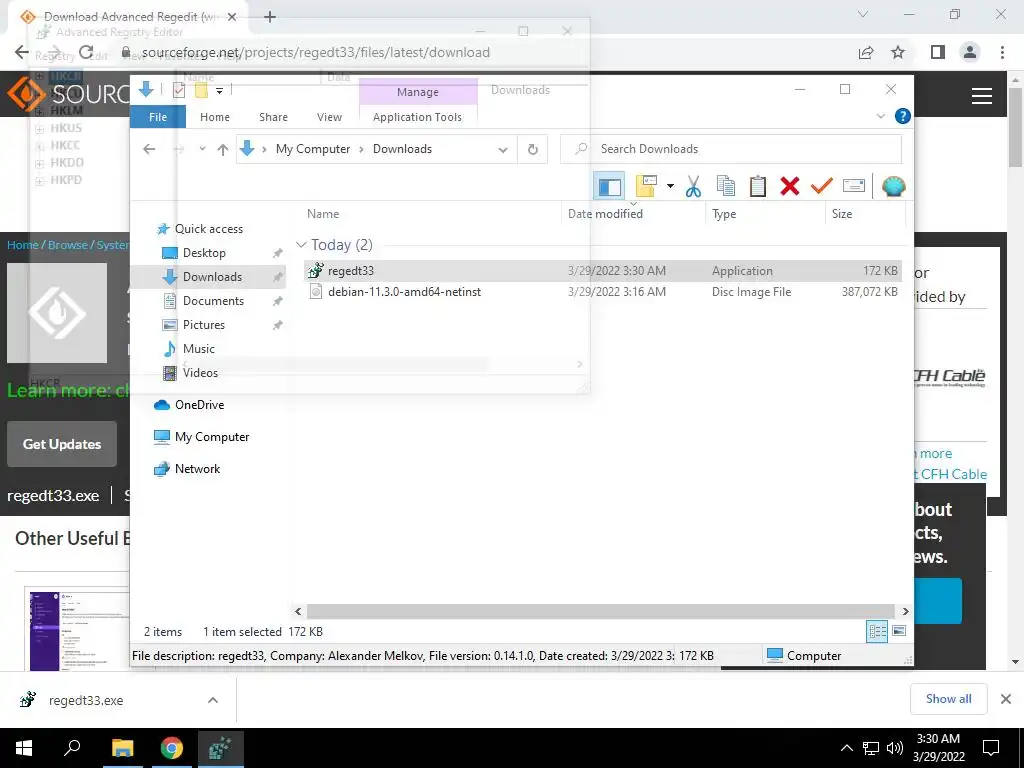
Task: Reload the SourceForge page in Chrome
Action: (86, 52)
